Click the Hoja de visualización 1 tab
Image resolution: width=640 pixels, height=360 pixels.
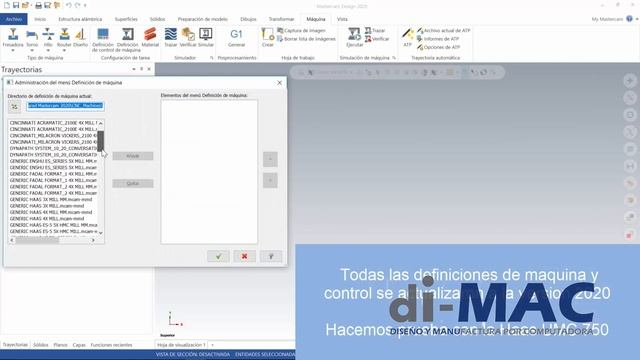(181, 345)
